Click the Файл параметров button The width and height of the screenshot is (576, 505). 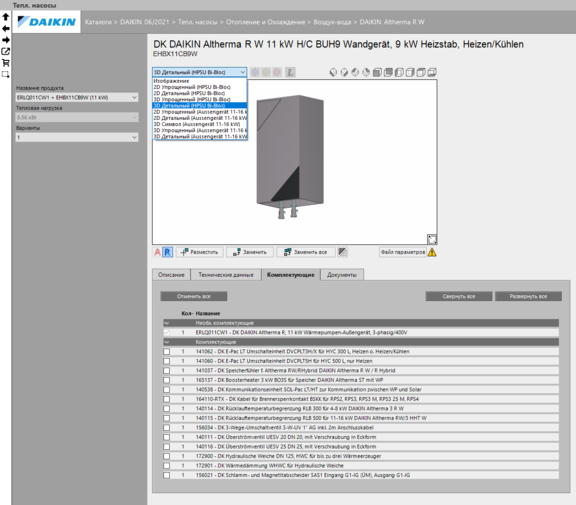pyautogui.click(x=403, y=252)
